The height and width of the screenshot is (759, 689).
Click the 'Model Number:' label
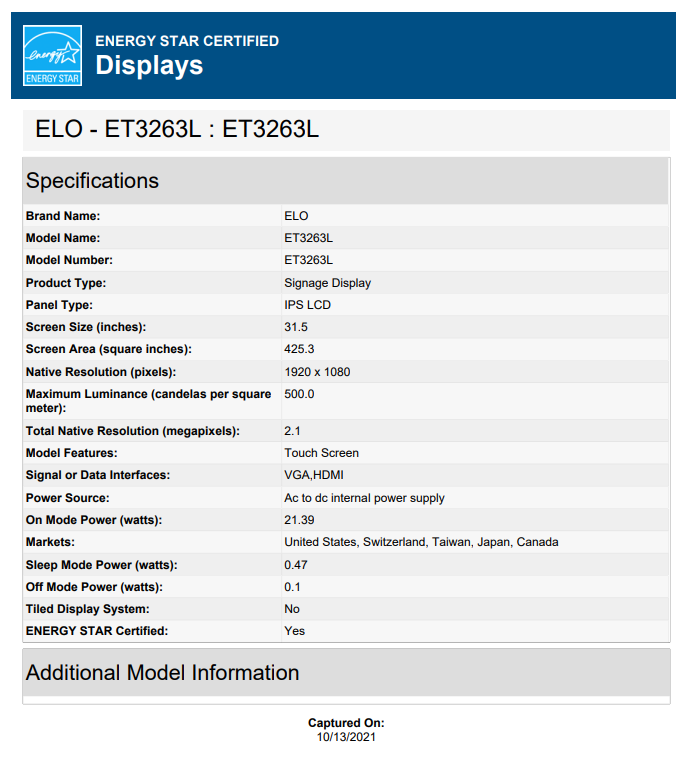click(69, 260)
